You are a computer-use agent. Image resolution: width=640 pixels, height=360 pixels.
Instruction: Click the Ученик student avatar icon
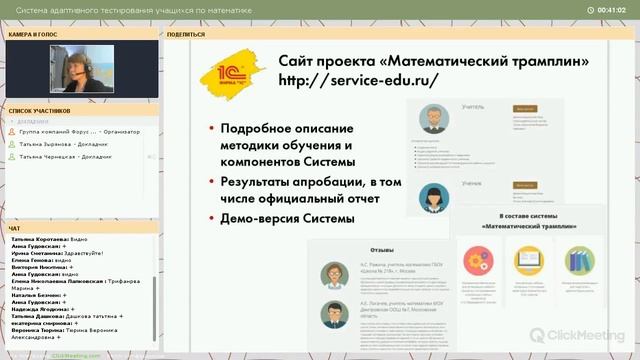click(434, 198)
